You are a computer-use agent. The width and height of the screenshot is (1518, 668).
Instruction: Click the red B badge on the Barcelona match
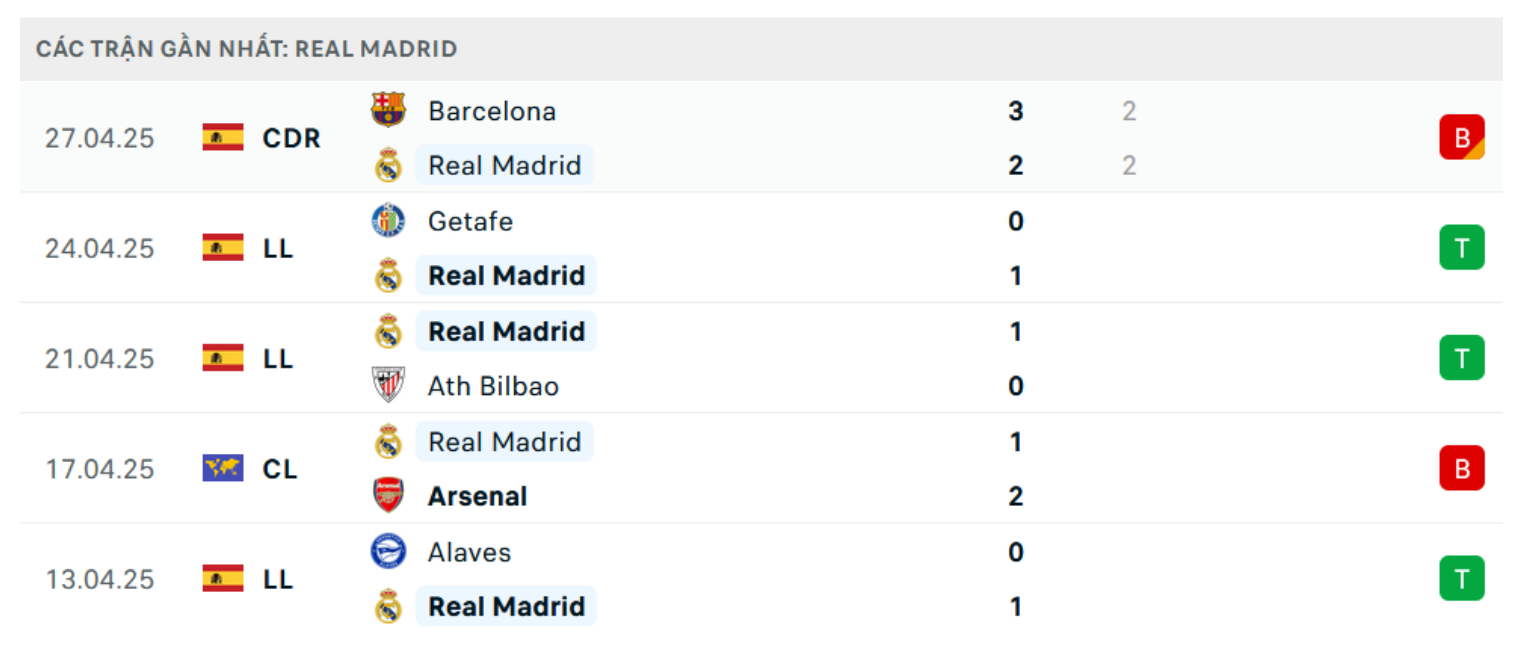click(x=1462, y=137)
